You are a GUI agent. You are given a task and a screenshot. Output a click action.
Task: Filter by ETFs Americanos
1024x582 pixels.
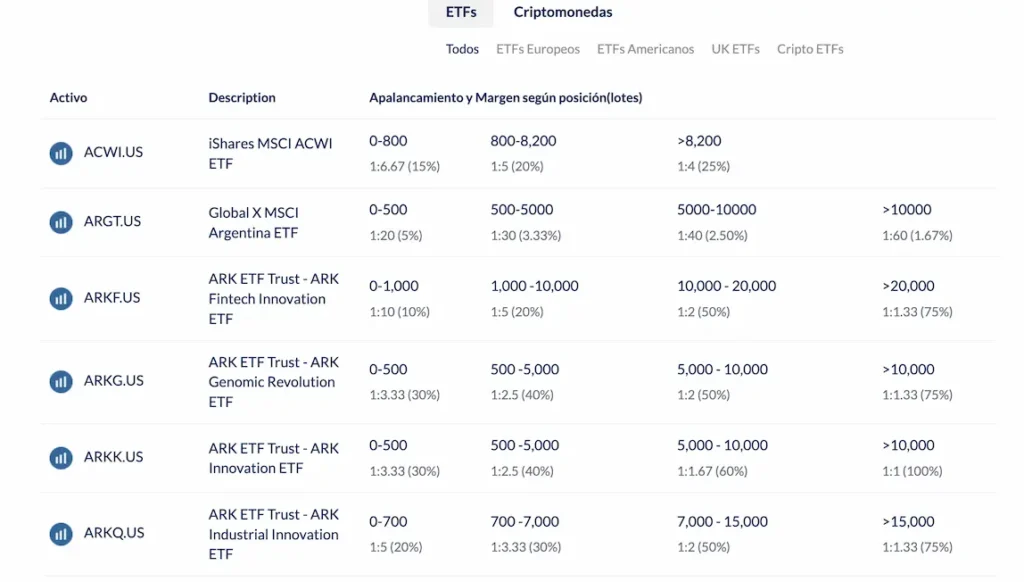(x=645, y=47)
